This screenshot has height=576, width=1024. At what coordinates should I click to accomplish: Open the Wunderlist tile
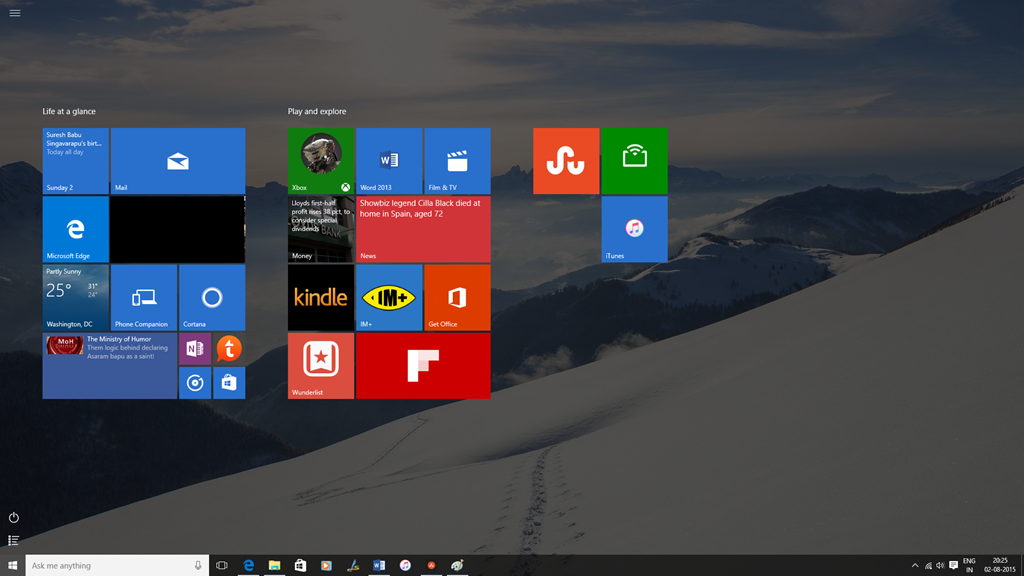coord(321,366)
